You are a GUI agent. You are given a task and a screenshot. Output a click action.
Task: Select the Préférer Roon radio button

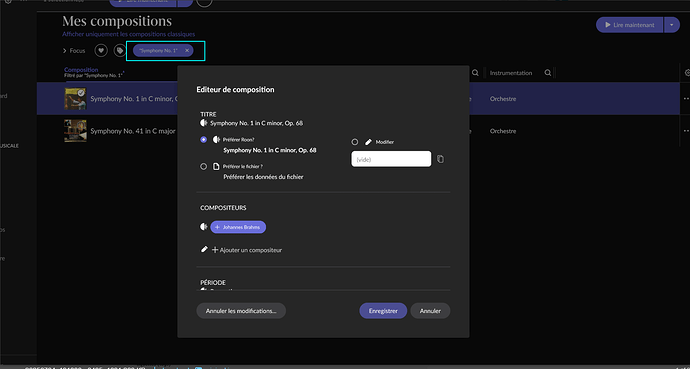(203, 140)
